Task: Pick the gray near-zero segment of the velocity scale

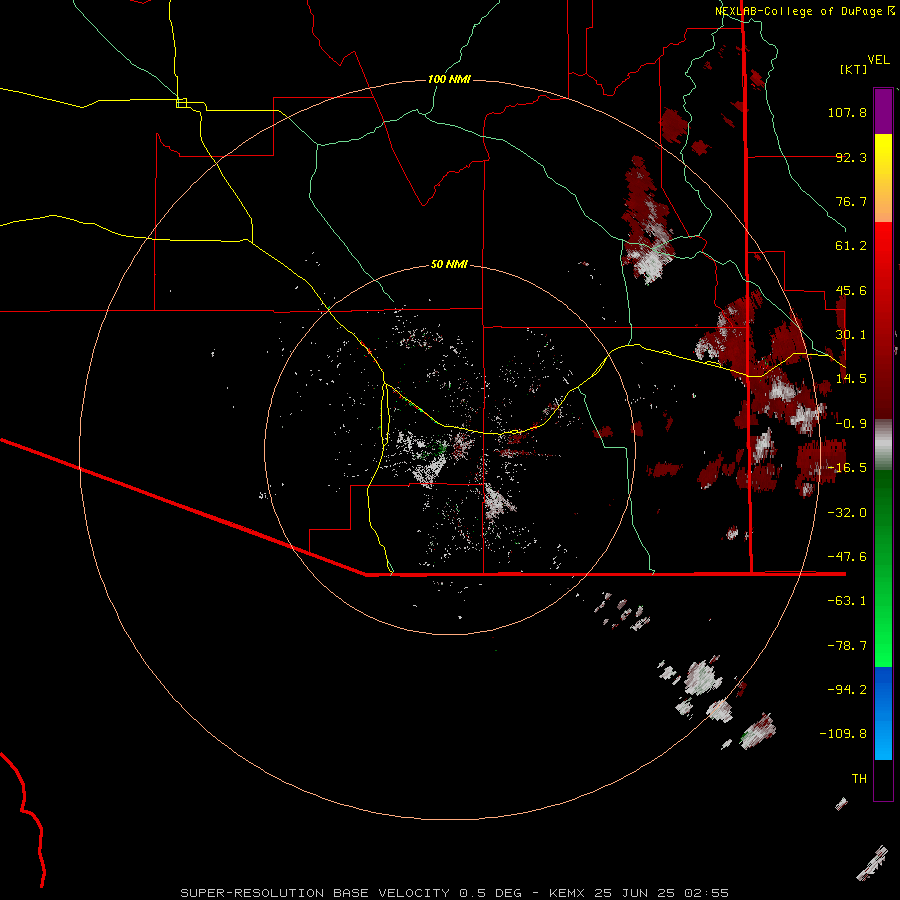Action: click(x=883, y=445)
